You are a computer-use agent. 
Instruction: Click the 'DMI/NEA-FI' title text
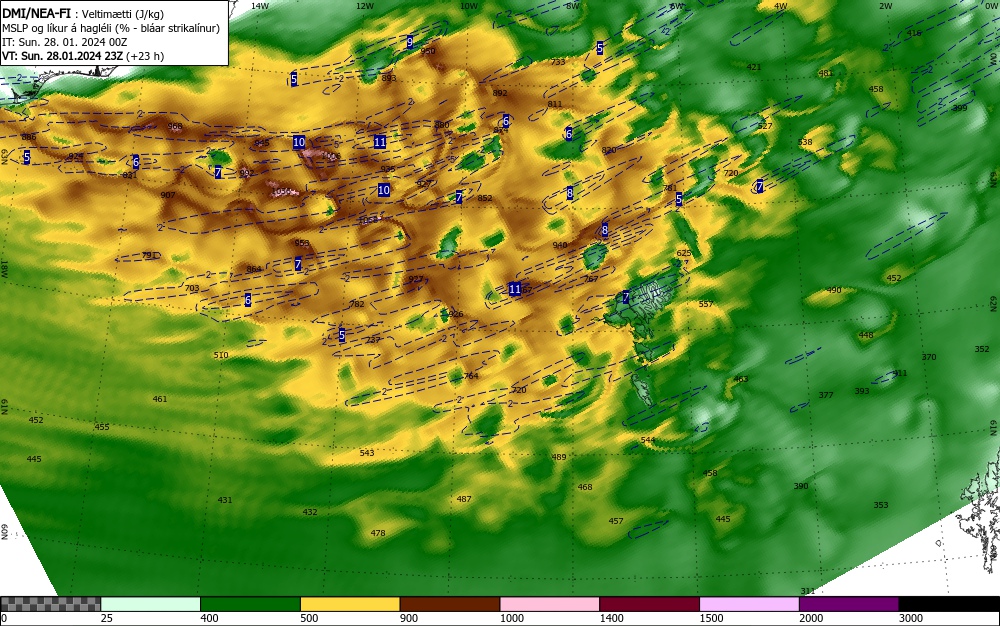click(36, 14)
